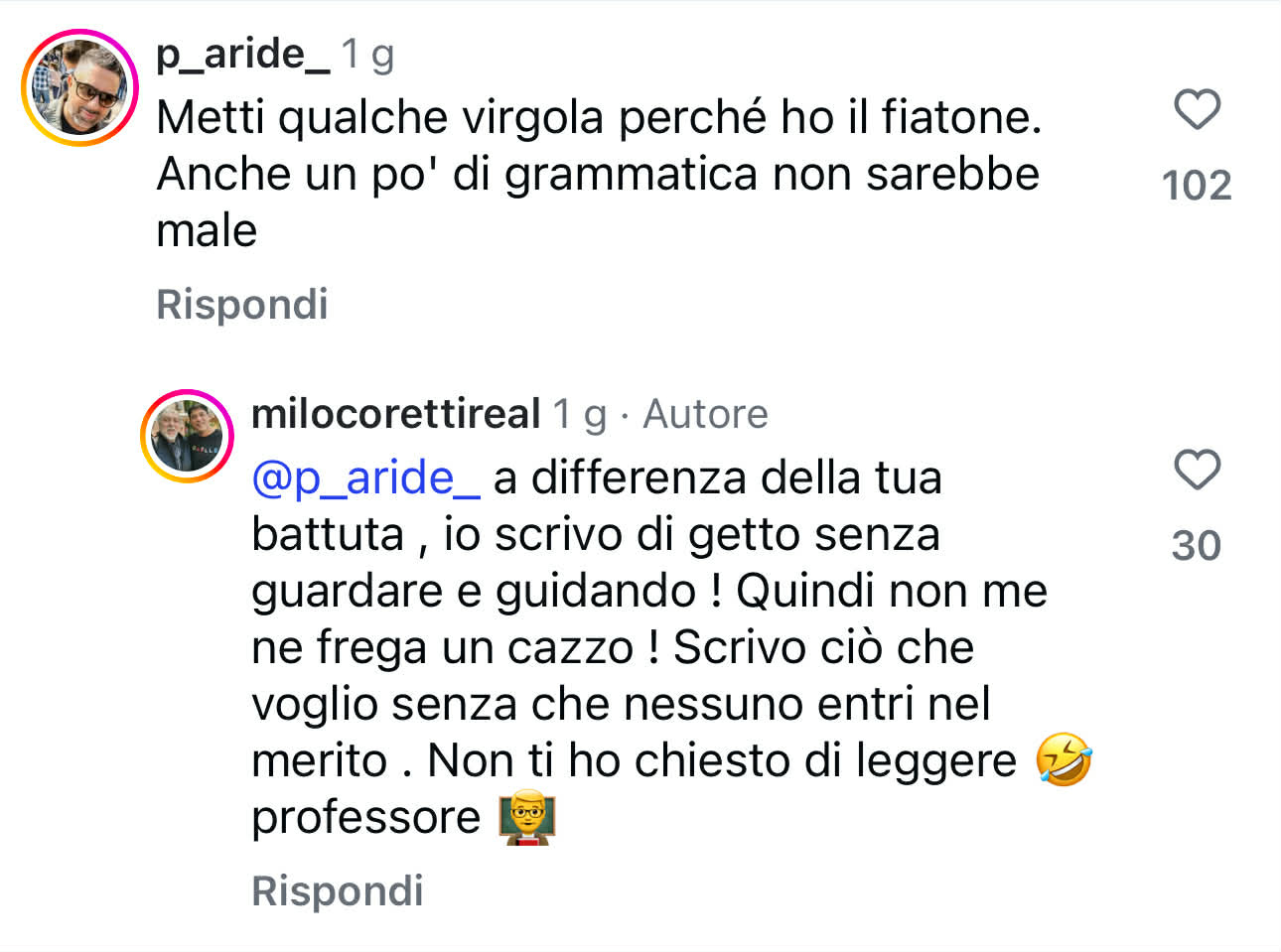Viewport: 1281px width, 952px height.
Task: Click the Autore label
Action: 705,414
